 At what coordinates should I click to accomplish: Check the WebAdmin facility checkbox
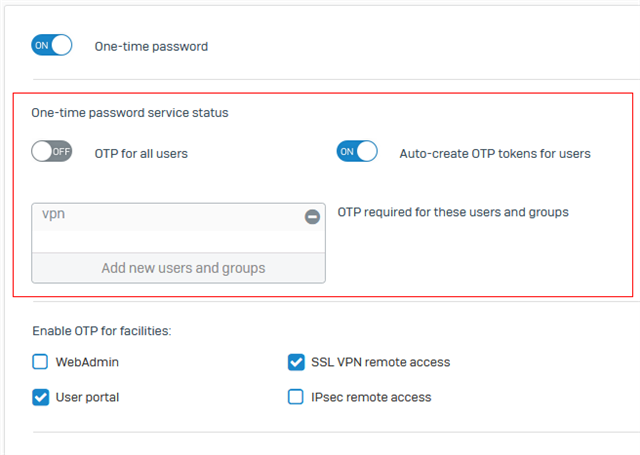40,362
